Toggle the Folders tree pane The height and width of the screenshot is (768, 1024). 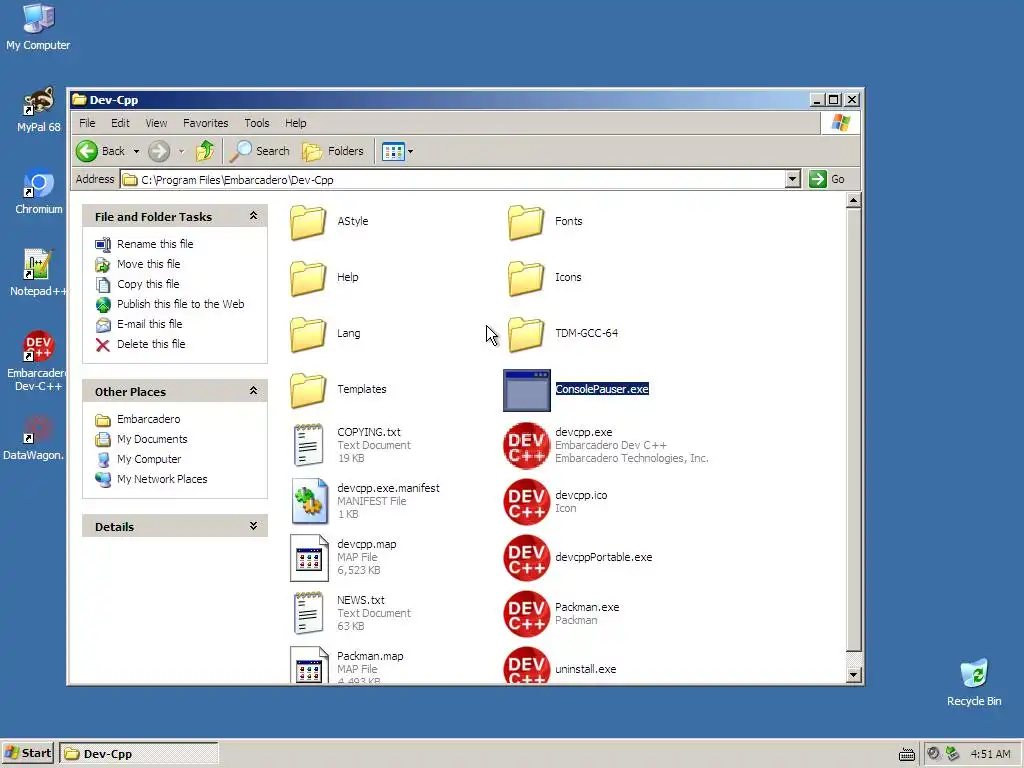click(333, 151)
